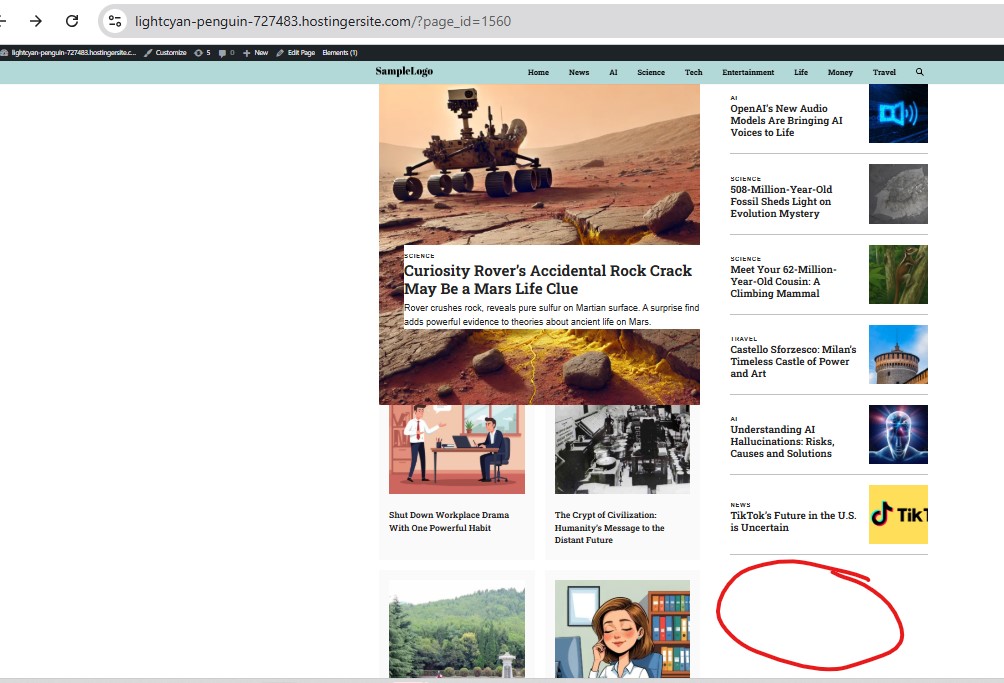The height and width of the screenshot is (683, 1004).
Task: Click the forested hillside photo thumbnail
Action: point(457,629)
